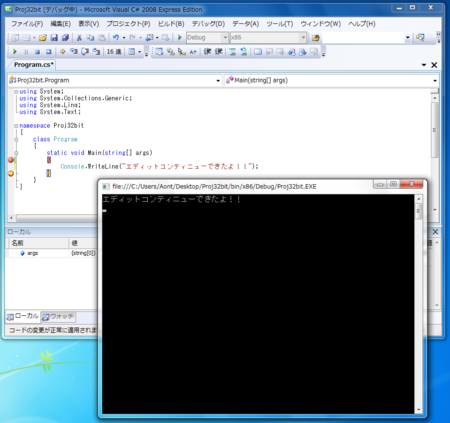
Task: Collapse the class Program outline region
Action: (16, 139)
